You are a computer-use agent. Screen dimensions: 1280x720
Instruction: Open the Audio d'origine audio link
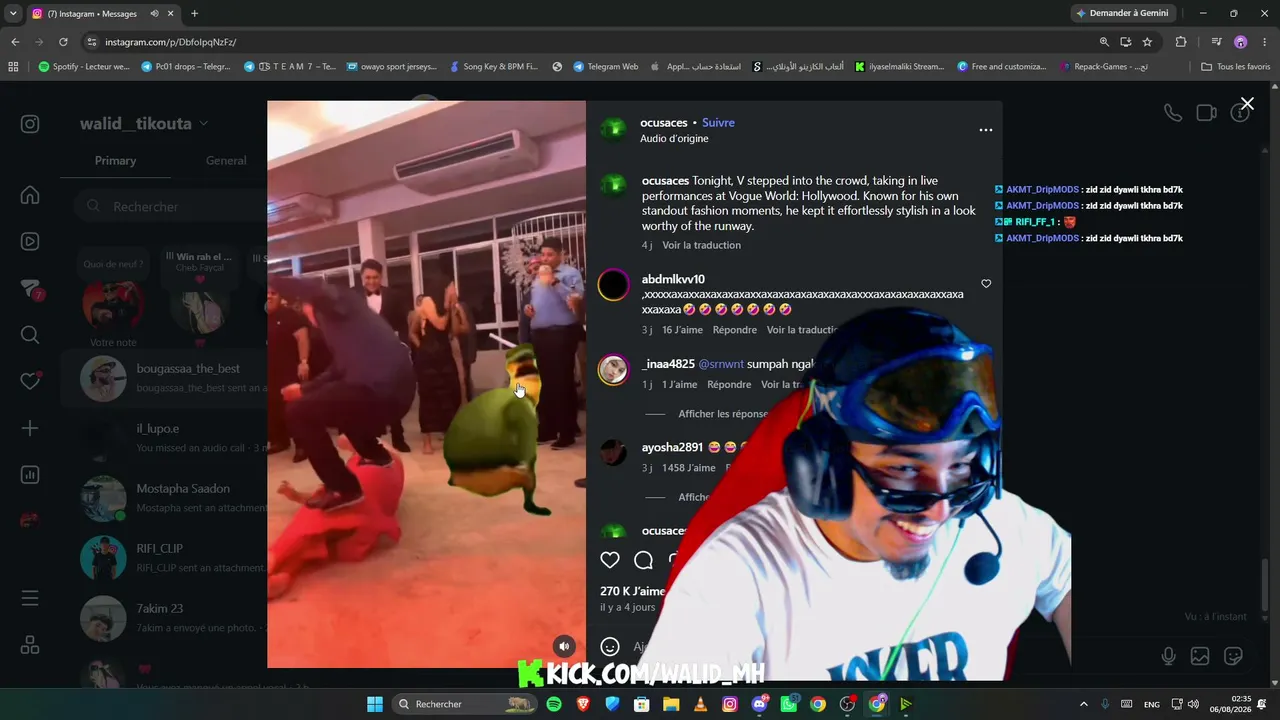[x=674, y=139]
